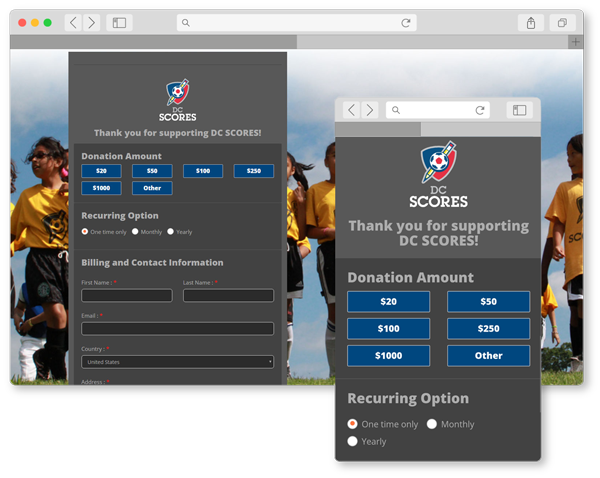This screenshot has width=600, height=478.
Task: Select One time only in the large form
Action: (x=85, y=232)
